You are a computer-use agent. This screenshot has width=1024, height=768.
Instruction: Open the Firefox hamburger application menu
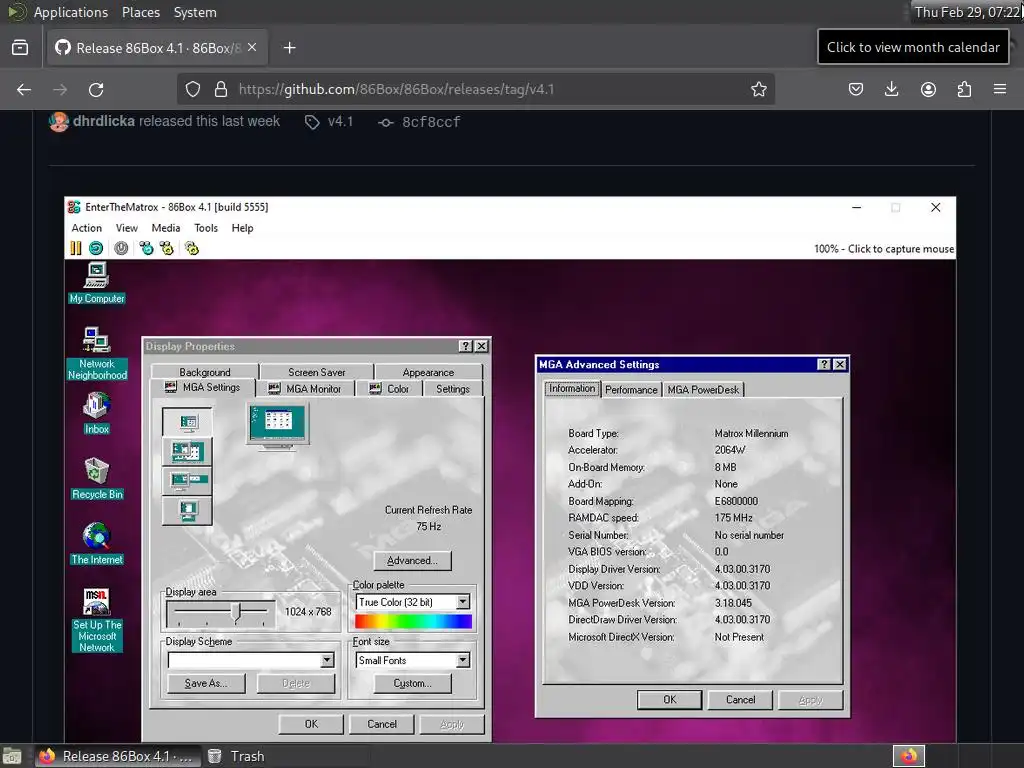tap(1000, 89)
